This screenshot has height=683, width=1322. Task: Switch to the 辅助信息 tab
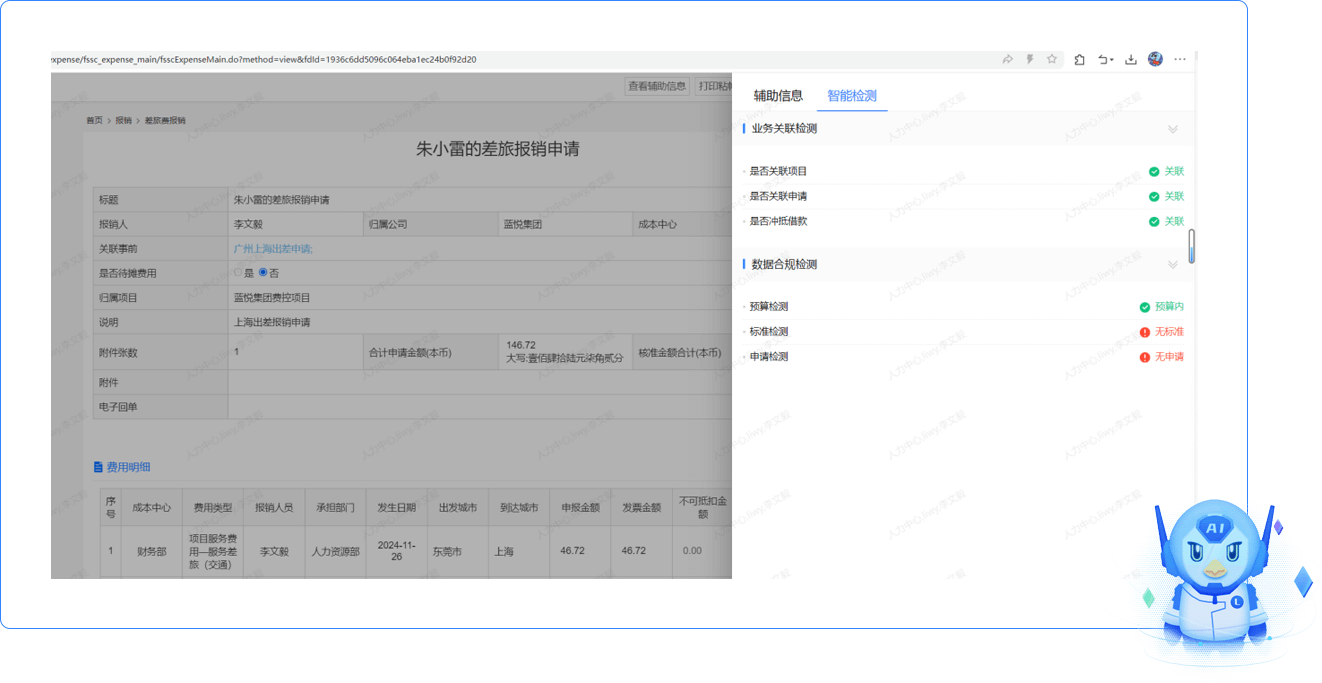pyautogui.click(x=778, y=96)
